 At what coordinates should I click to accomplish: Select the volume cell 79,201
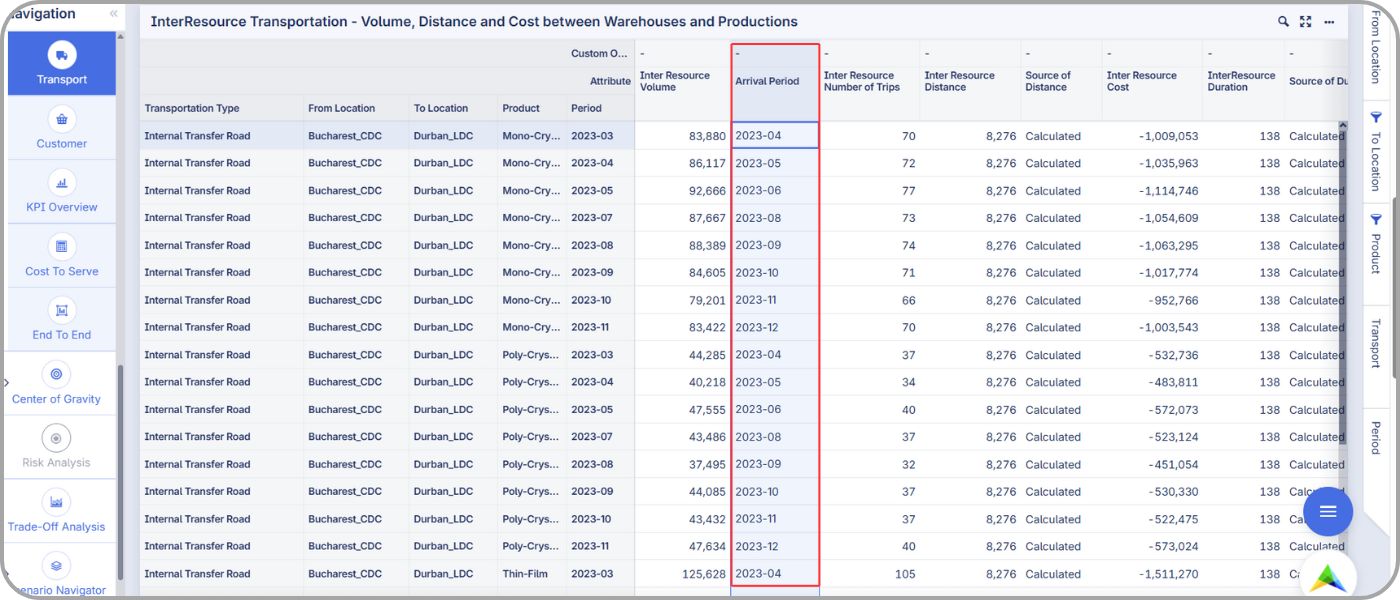pyautogui.click(x=683, y=300)
